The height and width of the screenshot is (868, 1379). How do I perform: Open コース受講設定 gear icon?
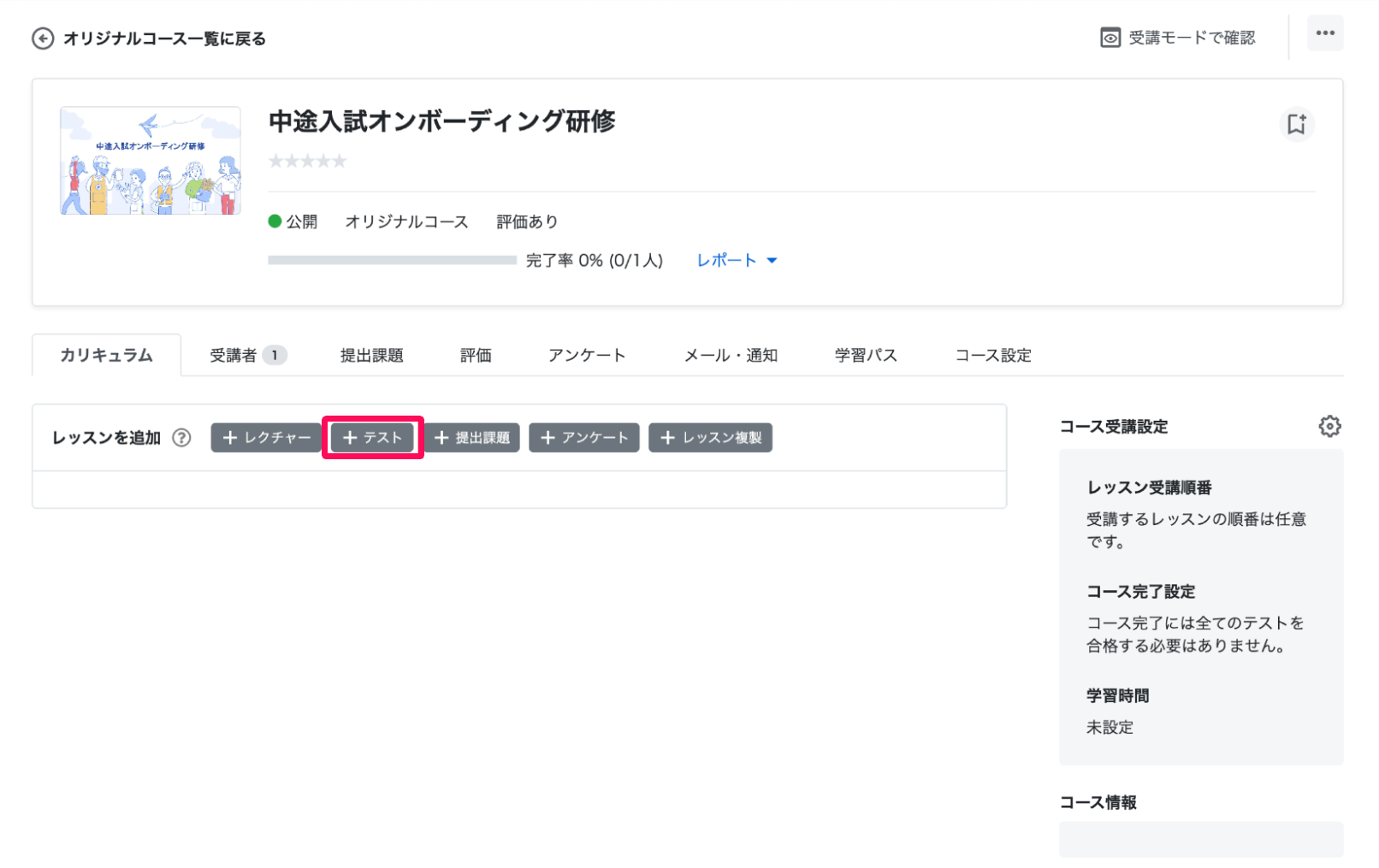coord(1329,426)
